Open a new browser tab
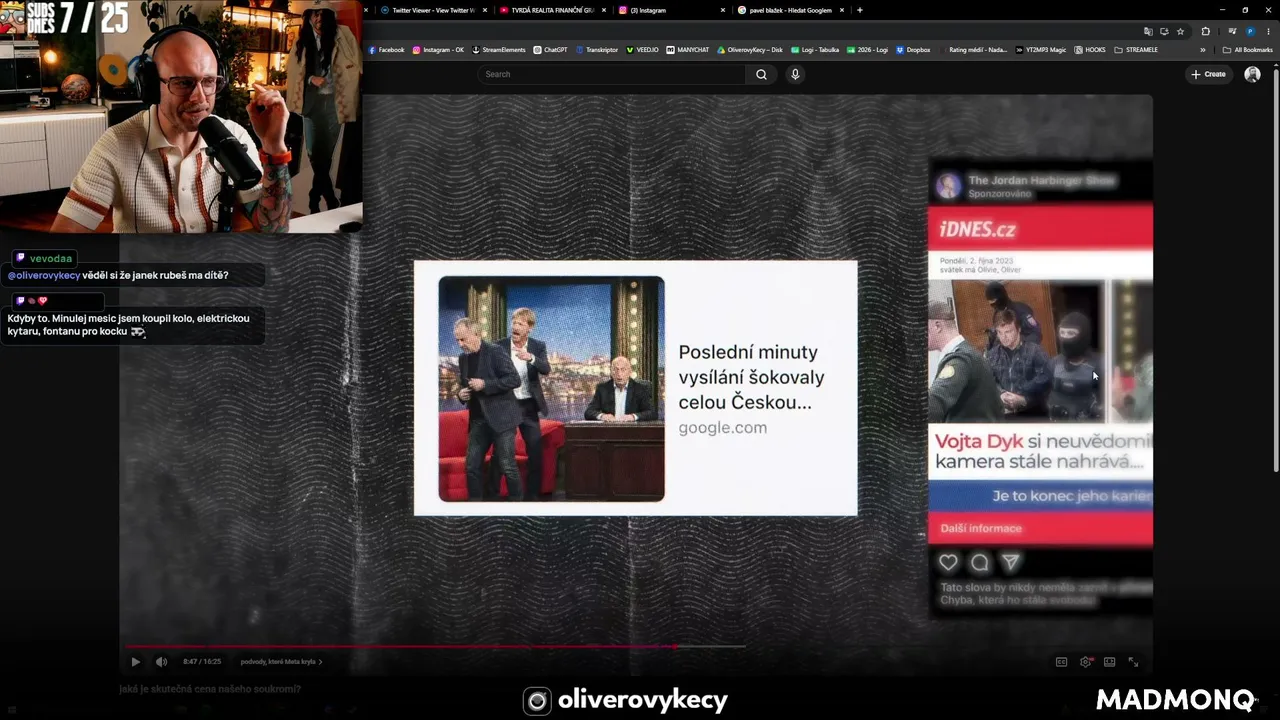This screenshot has height=720, width=1280. 860,10
